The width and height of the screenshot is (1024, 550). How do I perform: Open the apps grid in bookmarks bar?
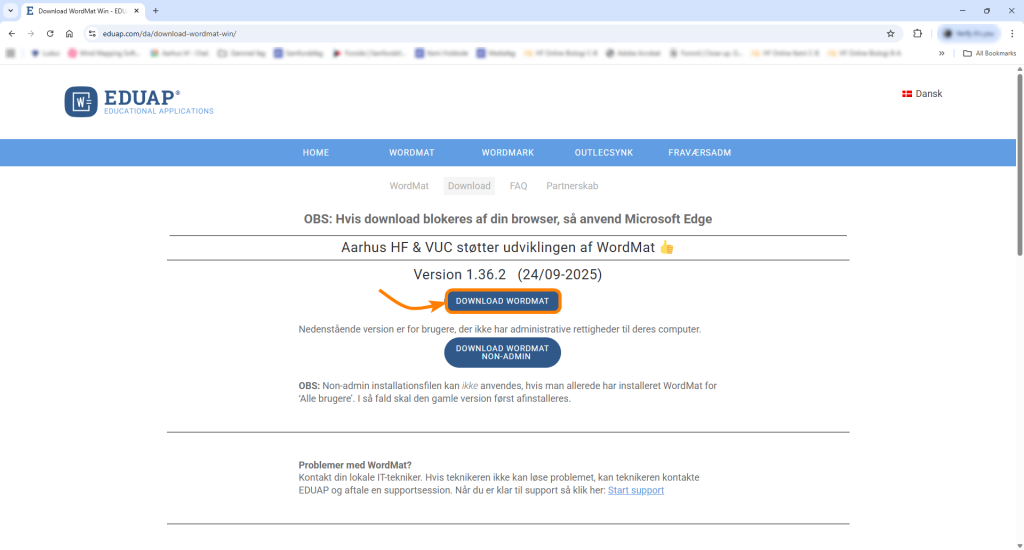pos(11,53)
